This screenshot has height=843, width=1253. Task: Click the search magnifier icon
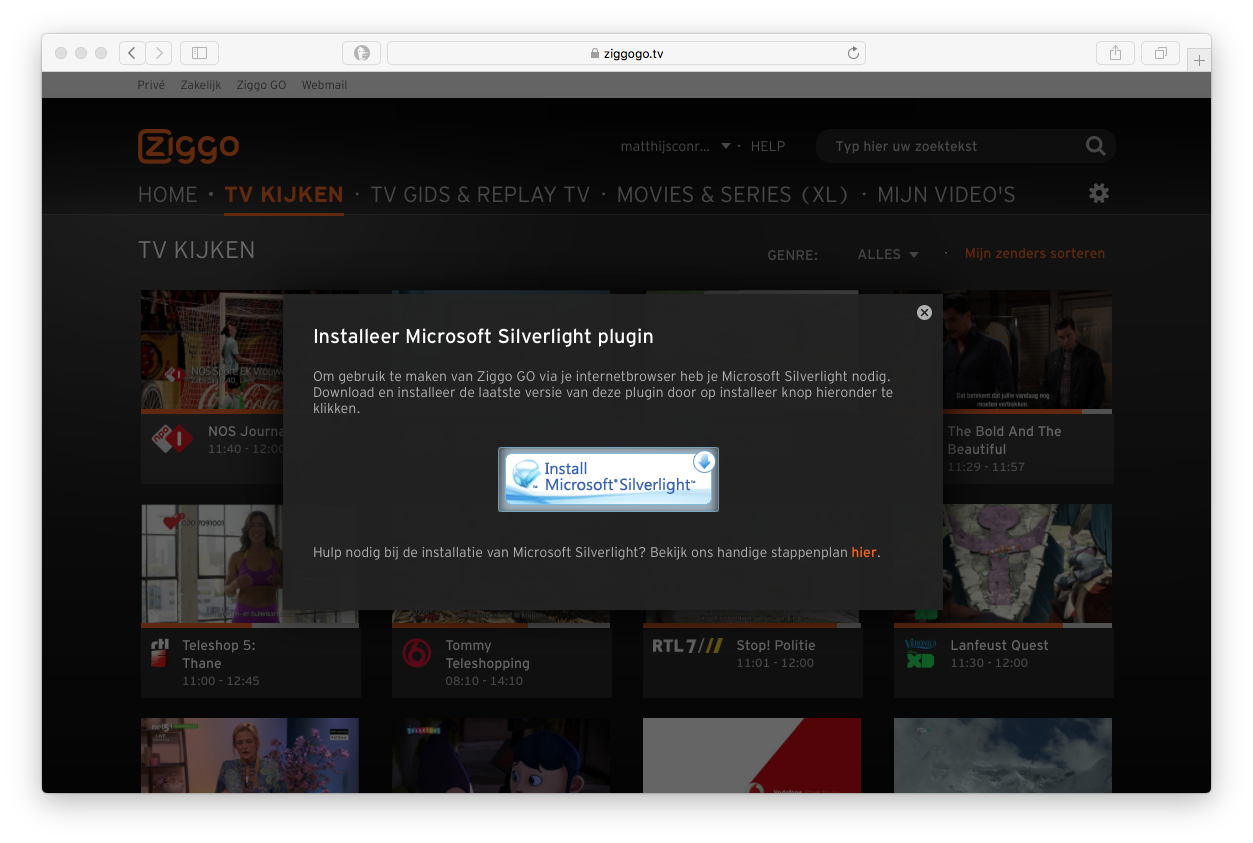pyautogui.click(x=1095, y=147)
